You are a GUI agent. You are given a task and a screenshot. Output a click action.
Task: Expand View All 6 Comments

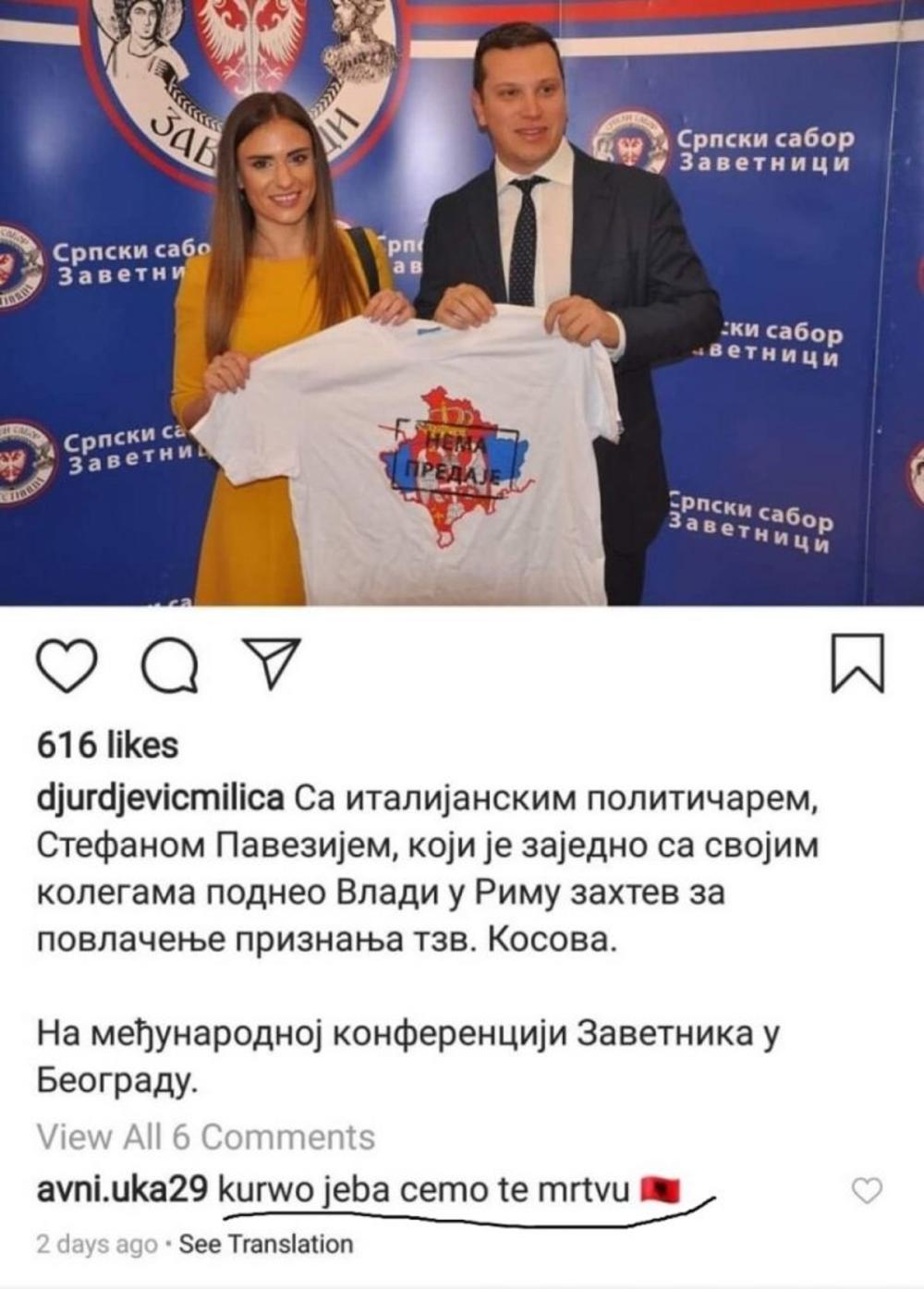click(206, 1137)
